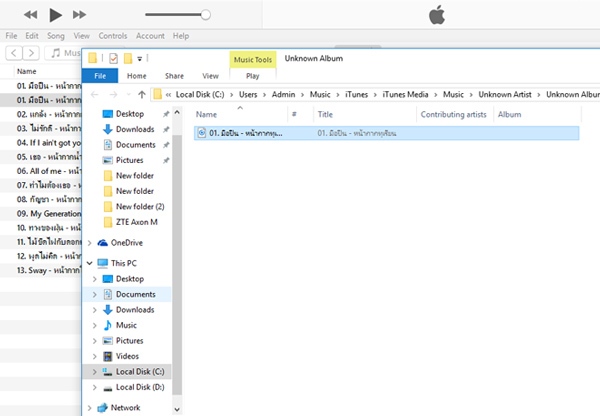Open the Customize Quick Access Toolbar dropdown
This screenshot has width=600, height=416.
[140, 59]
